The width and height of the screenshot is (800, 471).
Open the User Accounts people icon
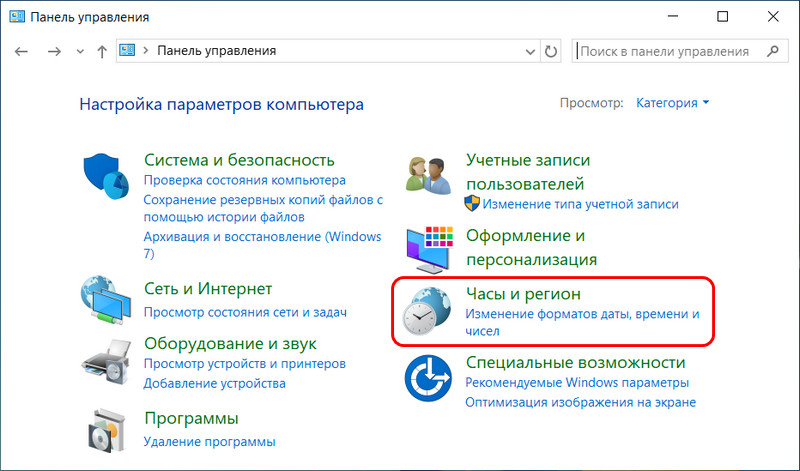[428, 176]
